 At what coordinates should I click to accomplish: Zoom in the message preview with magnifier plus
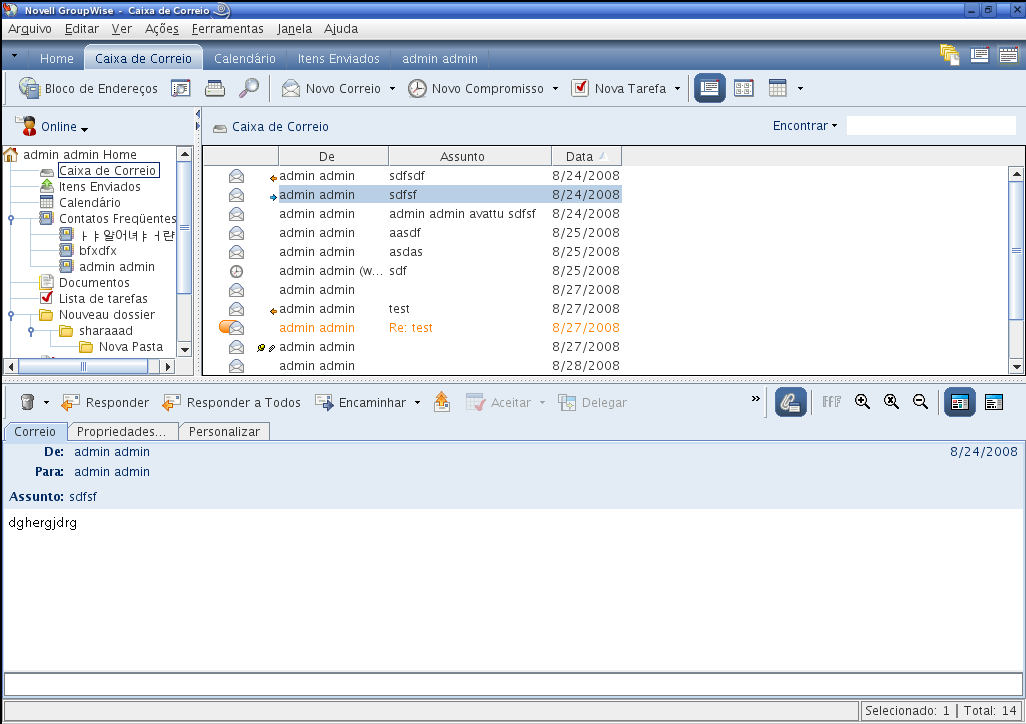pyautogui.click(x=862, y=401)
